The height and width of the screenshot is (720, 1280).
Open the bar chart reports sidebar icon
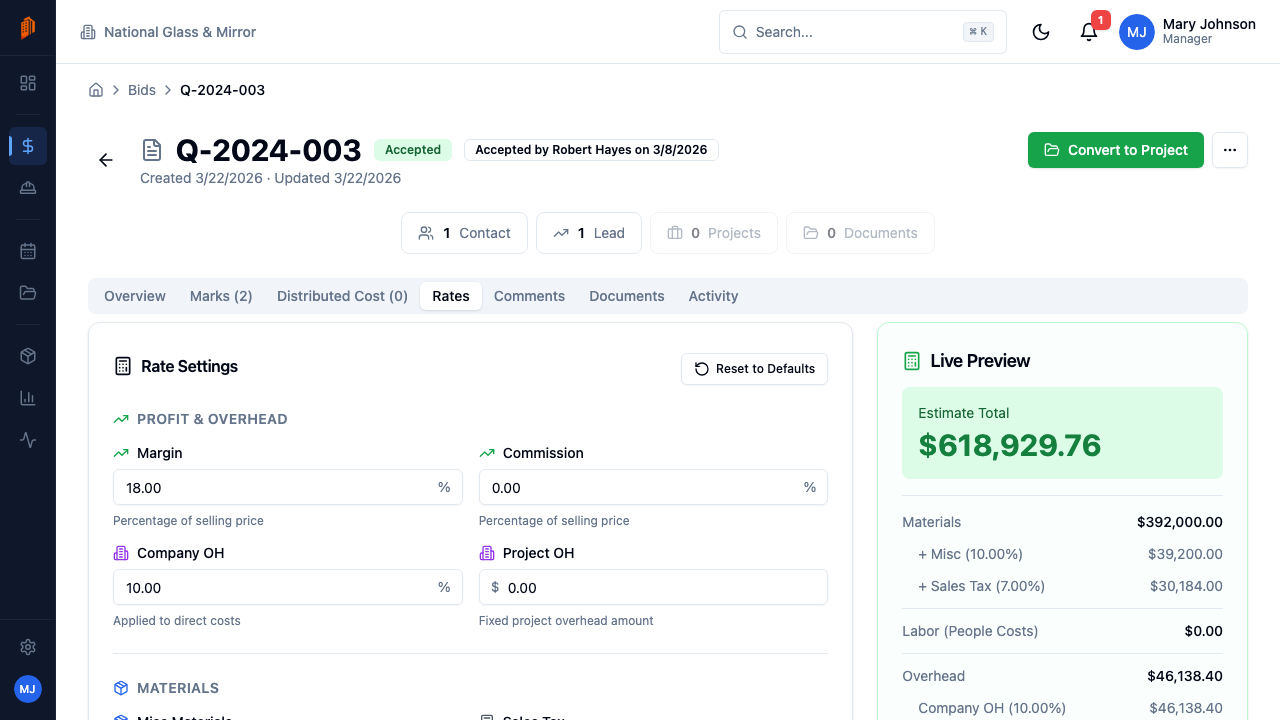(x=28, y=398)
